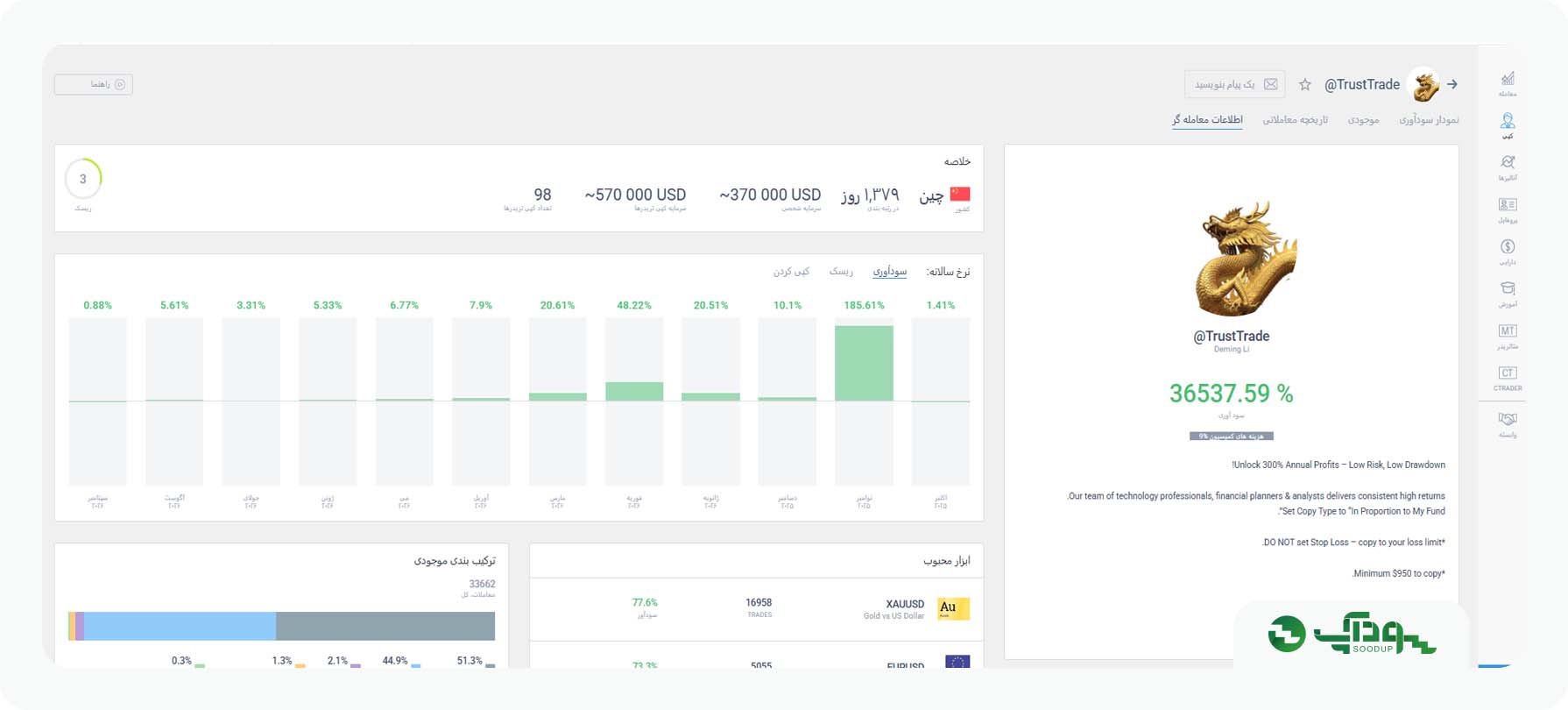The width and height of the screenshot is (1568, 710).
Task: Select the copy (کپی) person icon in sidebar
Action: (1508, 121)
